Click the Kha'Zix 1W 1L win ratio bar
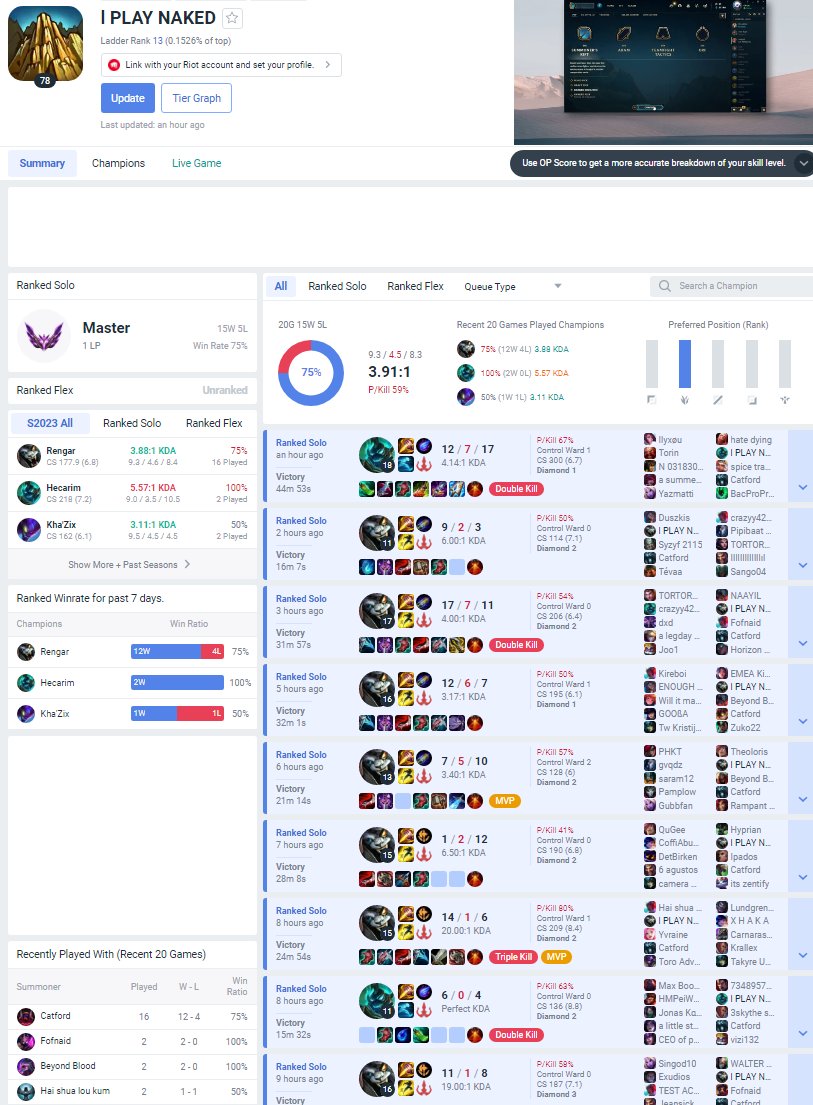 [x=178, y=714]
